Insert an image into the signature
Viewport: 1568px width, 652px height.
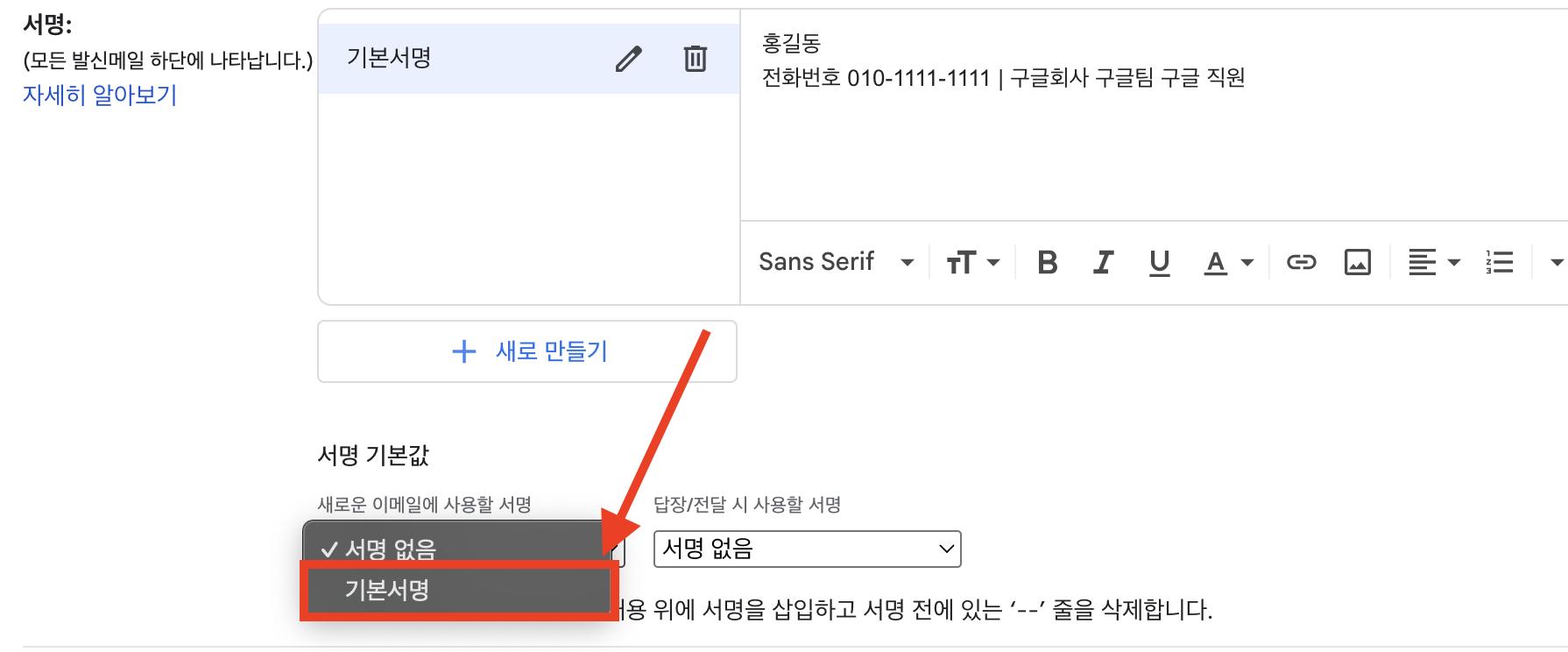tap(1357, 261)
